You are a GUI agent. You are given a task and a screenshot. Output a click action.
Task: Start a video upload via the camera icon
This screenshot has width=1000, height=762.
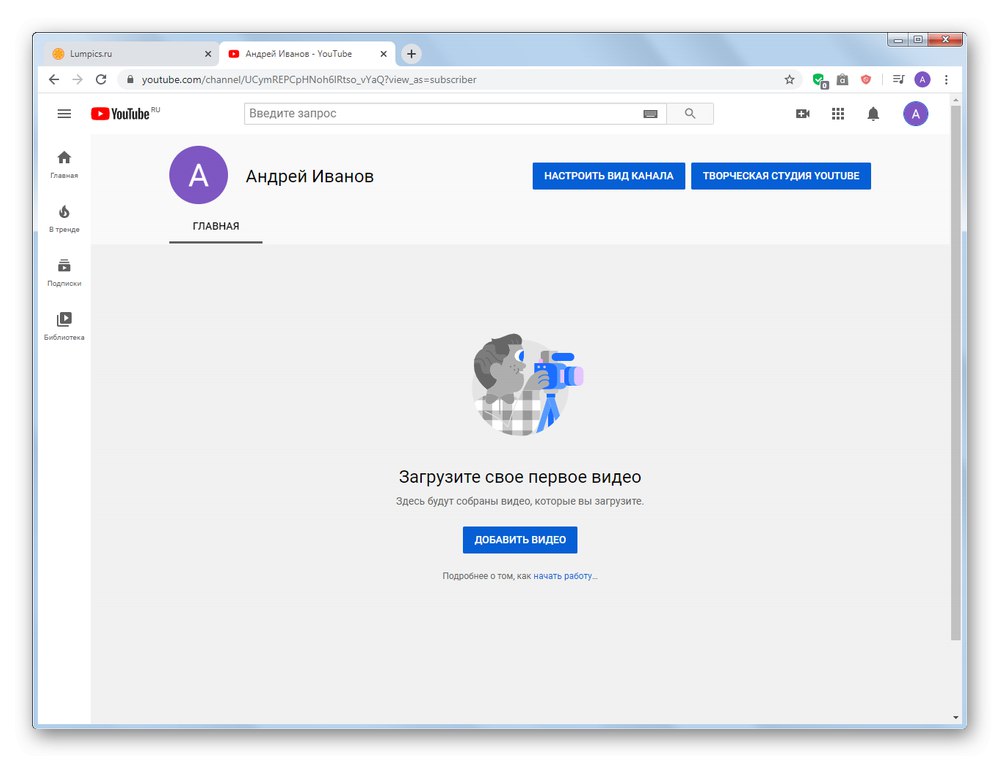pos(803,113)
